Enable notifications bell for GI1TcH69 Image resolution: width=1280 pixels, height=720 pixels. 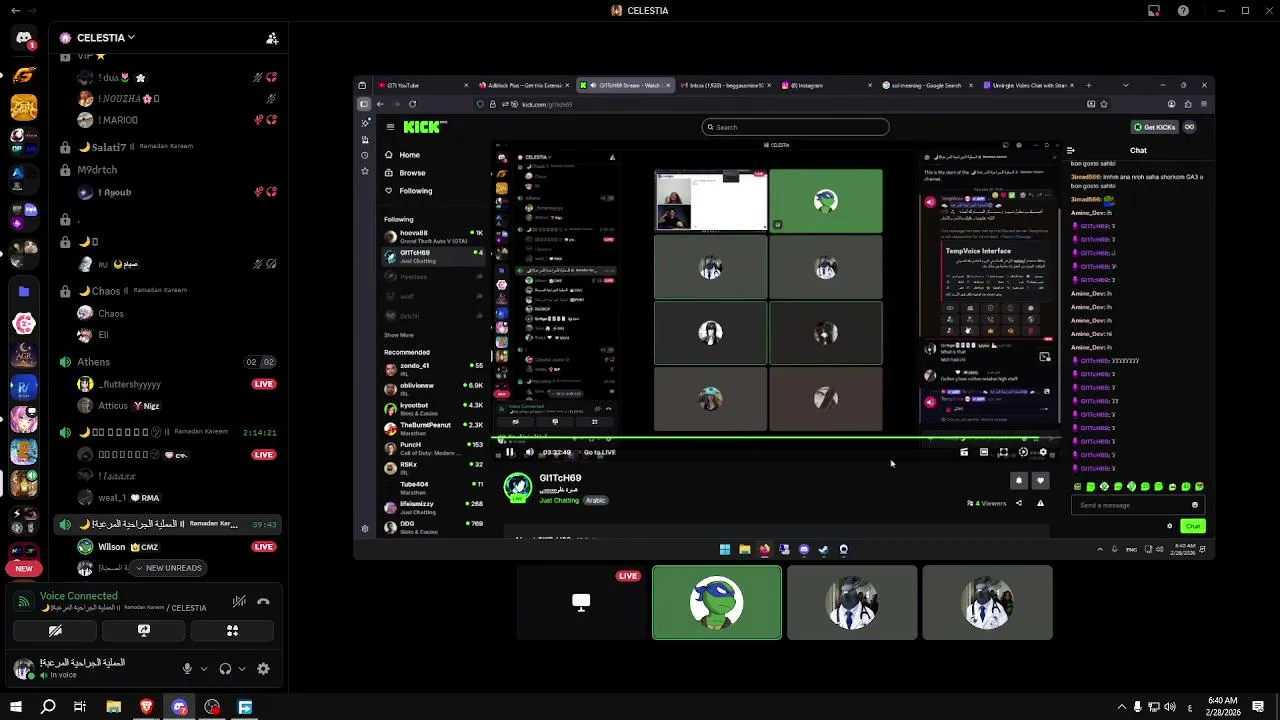[x=1019, y=481]
